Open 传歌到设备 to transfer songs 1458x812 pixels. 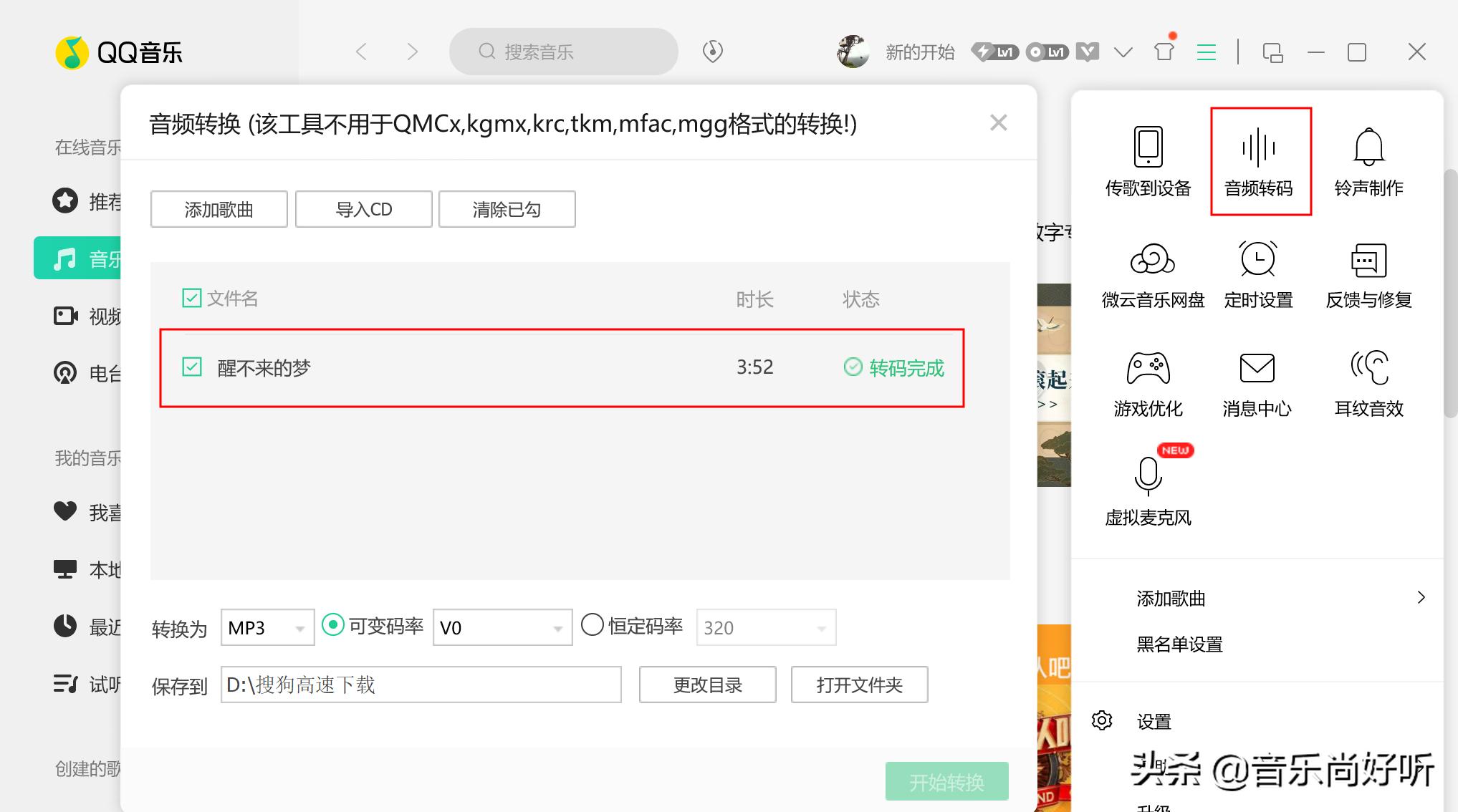click(1147, 159)
